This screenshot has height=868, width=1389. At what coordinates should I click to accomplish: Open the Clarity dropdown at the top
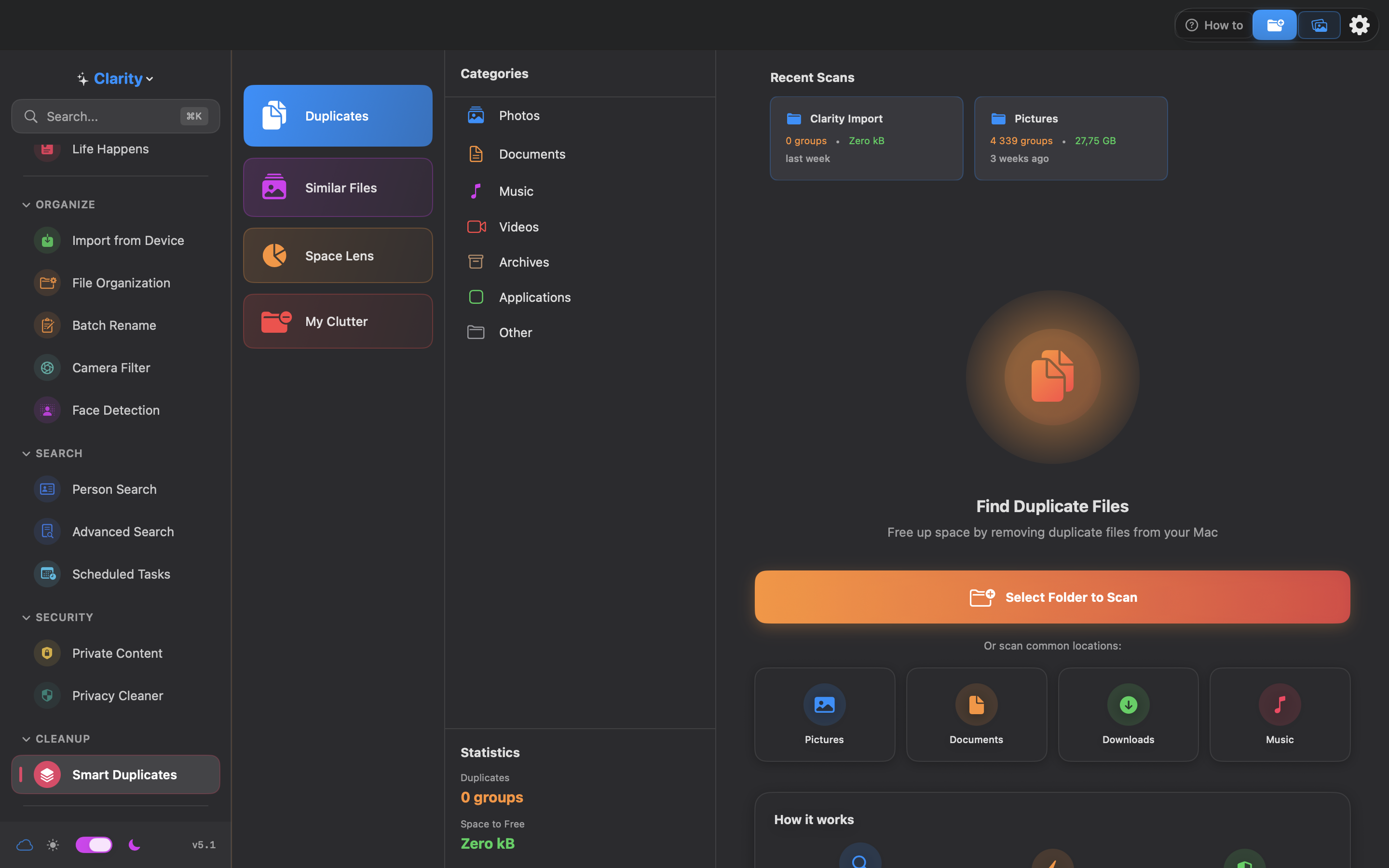pos(115,78)
